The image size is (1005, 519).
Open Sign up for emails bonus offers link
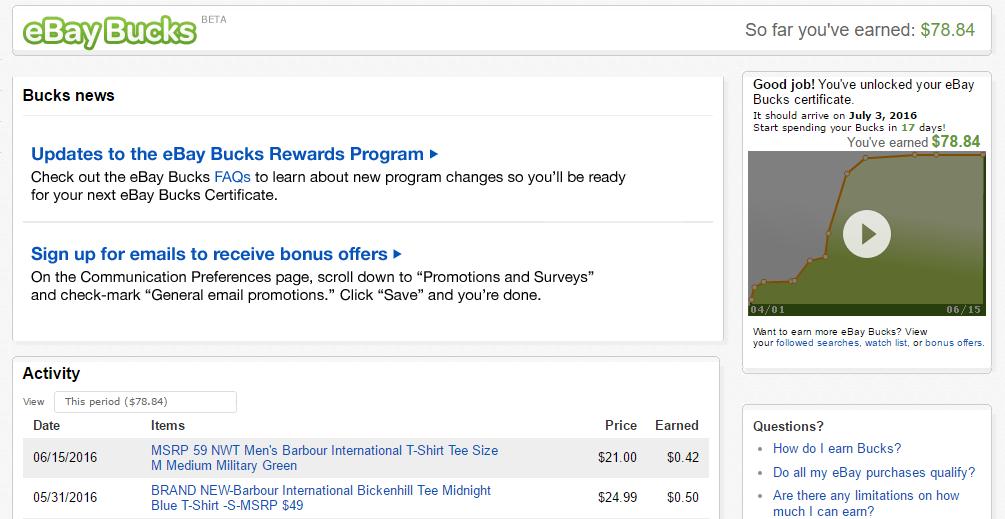pyautogui.click(x=209, y=254)
